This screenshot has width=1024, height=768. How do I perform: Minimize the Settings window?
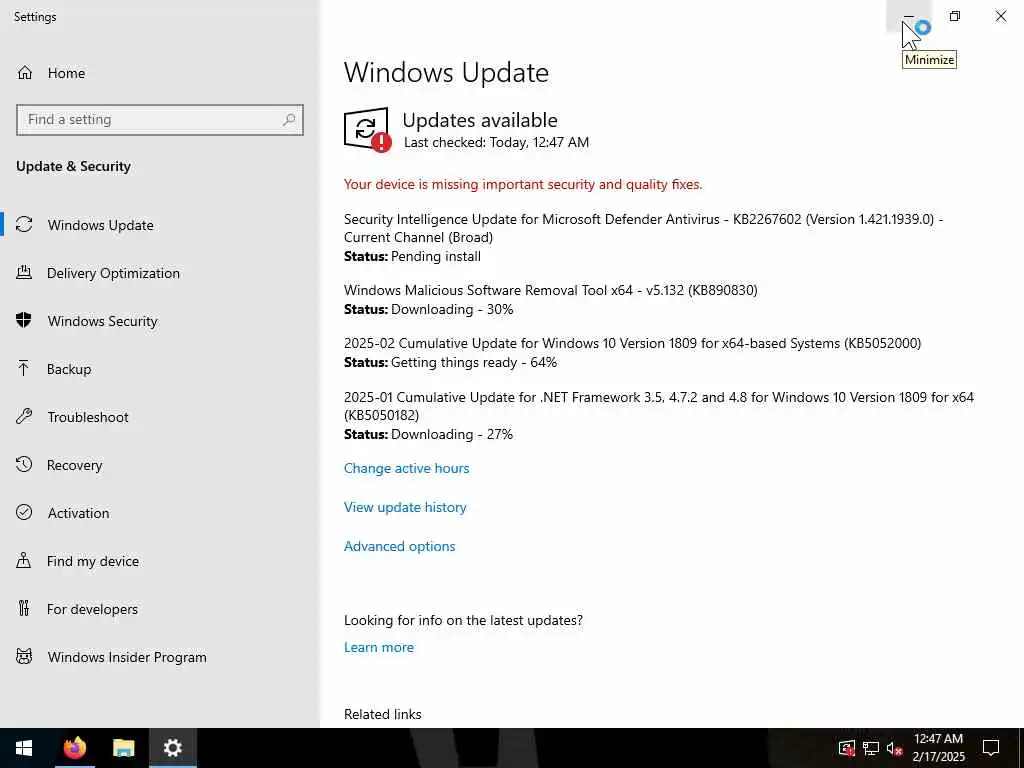(x=908, y=16)
